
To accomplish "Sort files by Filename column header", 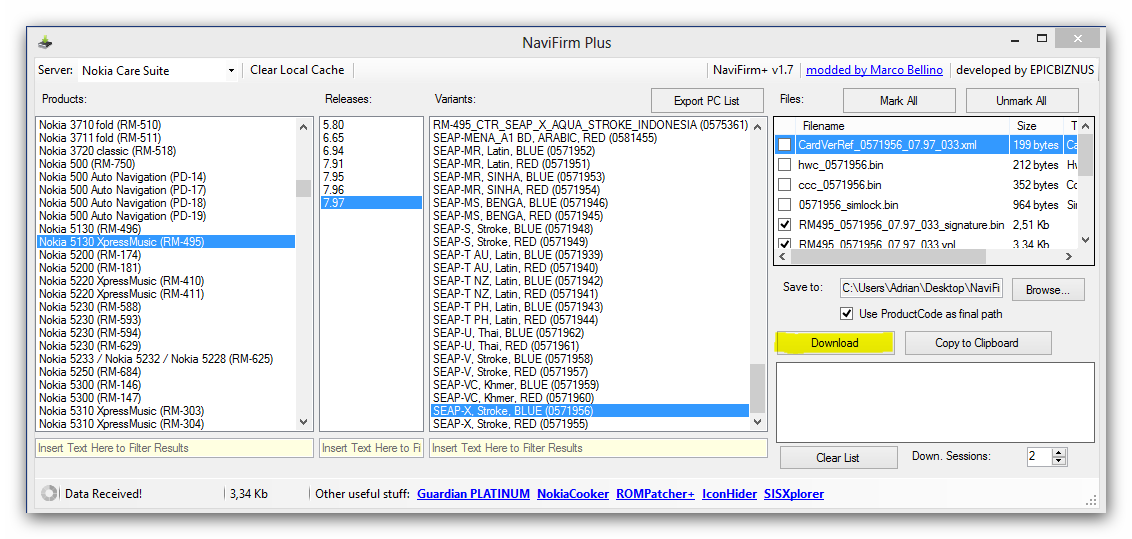I will pos(823,126).
